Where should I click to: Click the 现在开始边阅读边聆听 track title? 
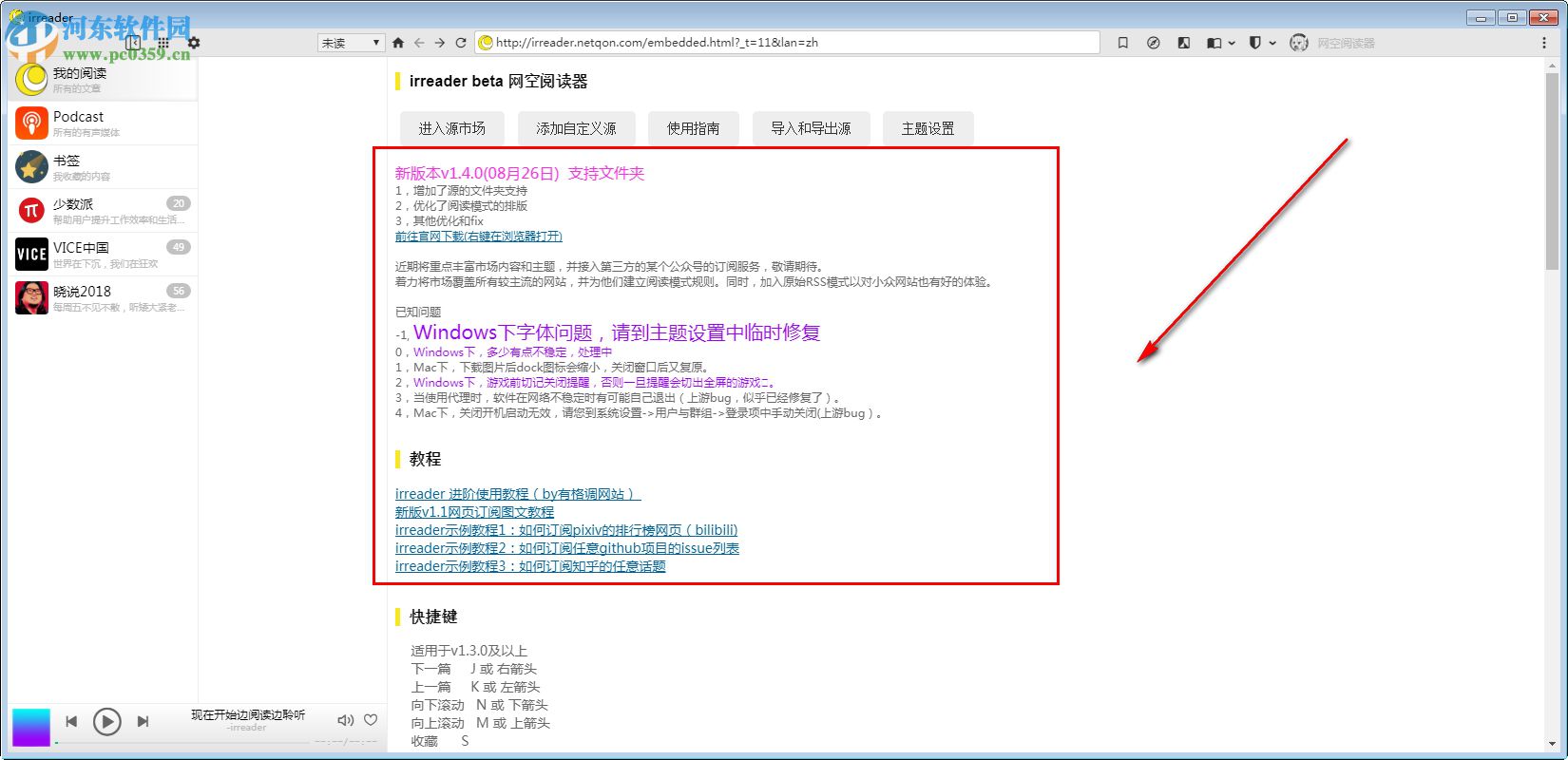(248, 714)
